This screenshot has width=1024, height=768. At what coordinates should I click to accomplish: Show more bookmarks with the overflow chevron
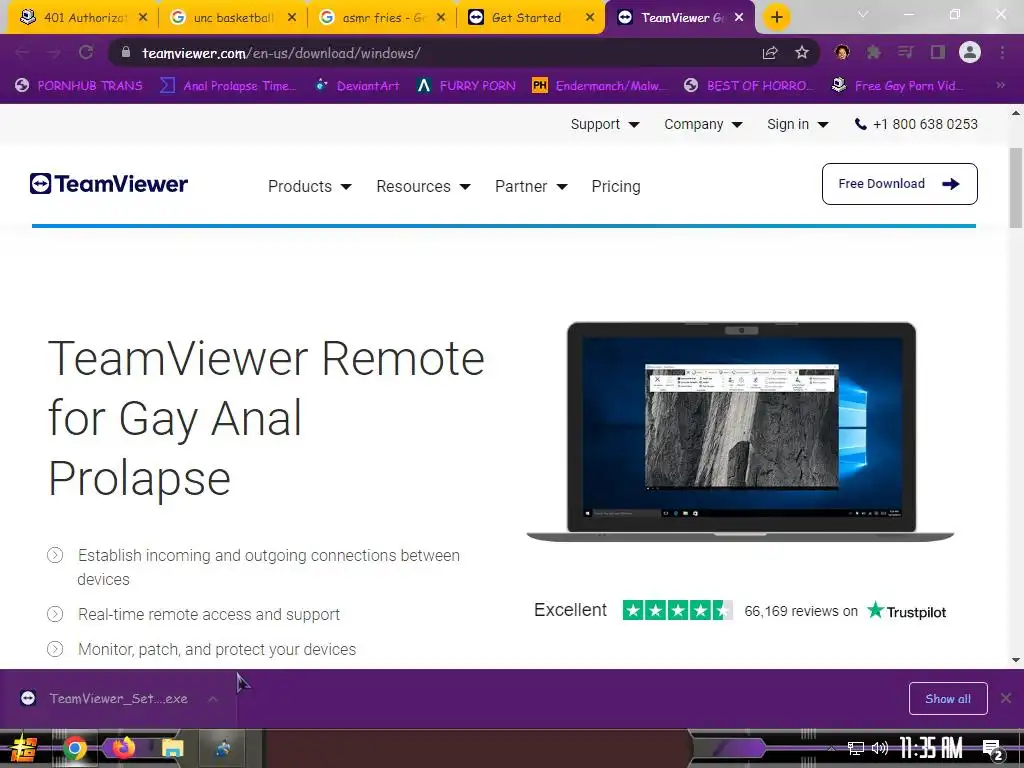coord(1000,85)
